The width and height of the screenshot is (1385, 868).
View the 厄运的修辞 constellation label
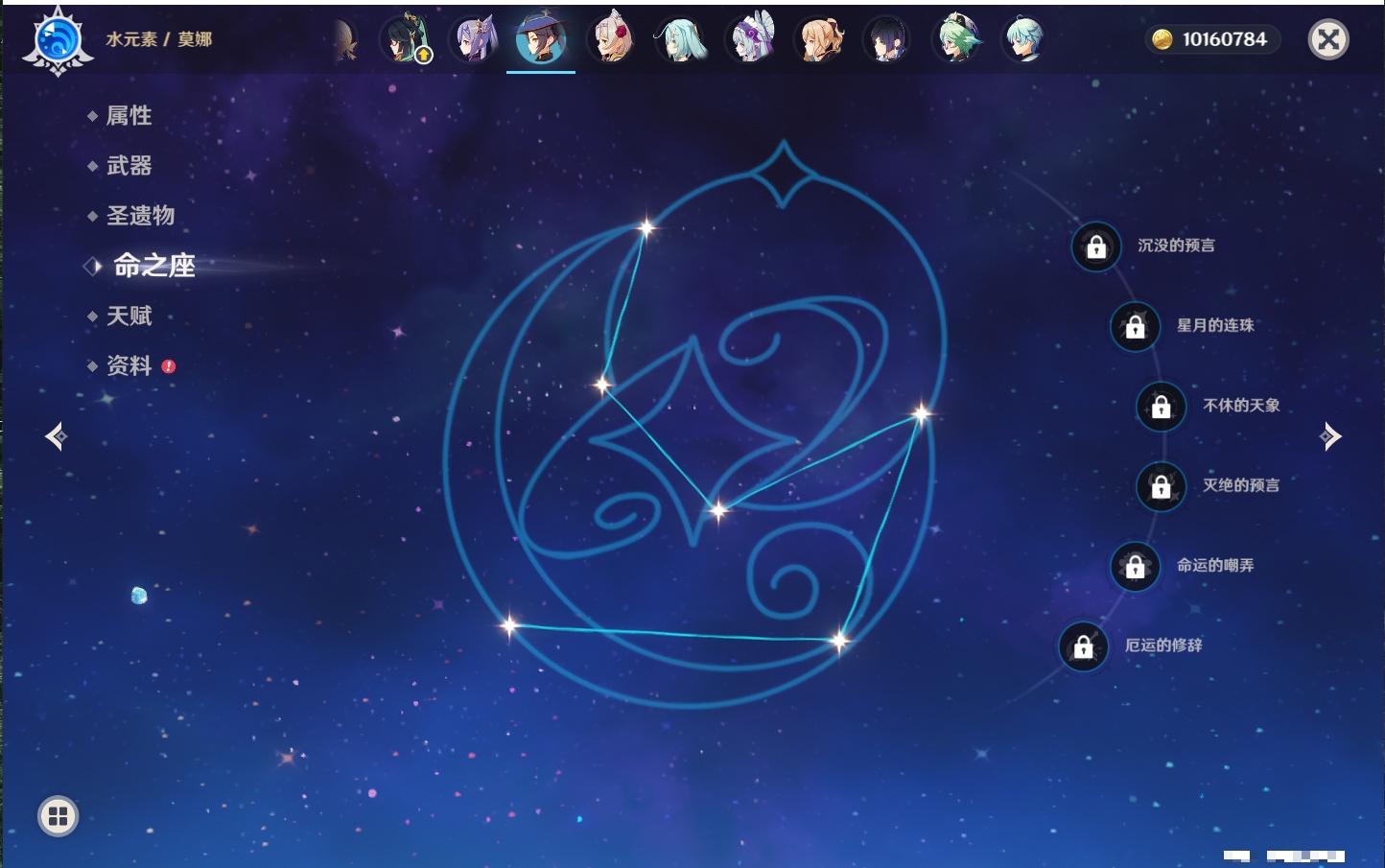coord(1163,645)
